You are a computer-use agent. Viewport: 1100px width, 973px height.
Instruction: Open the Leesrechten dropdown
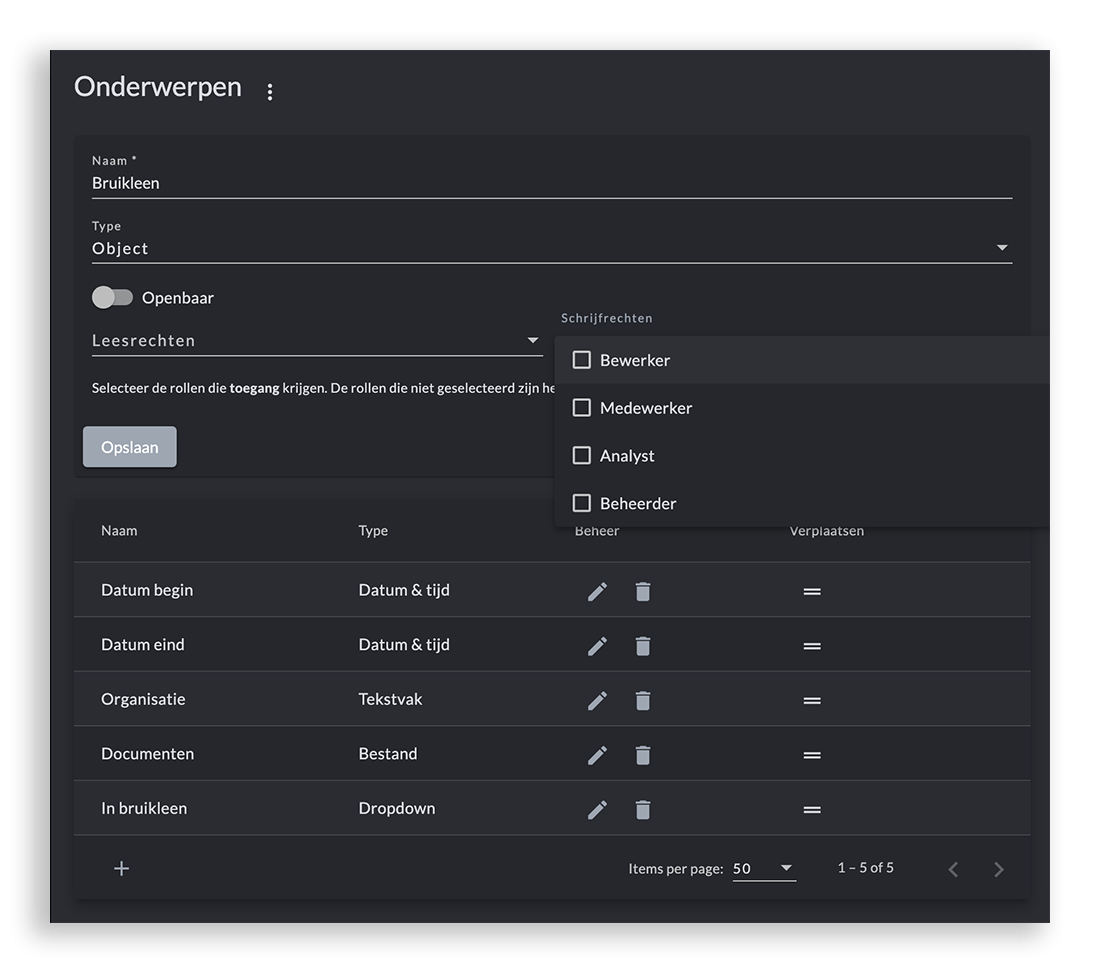[x=316, y=341]
